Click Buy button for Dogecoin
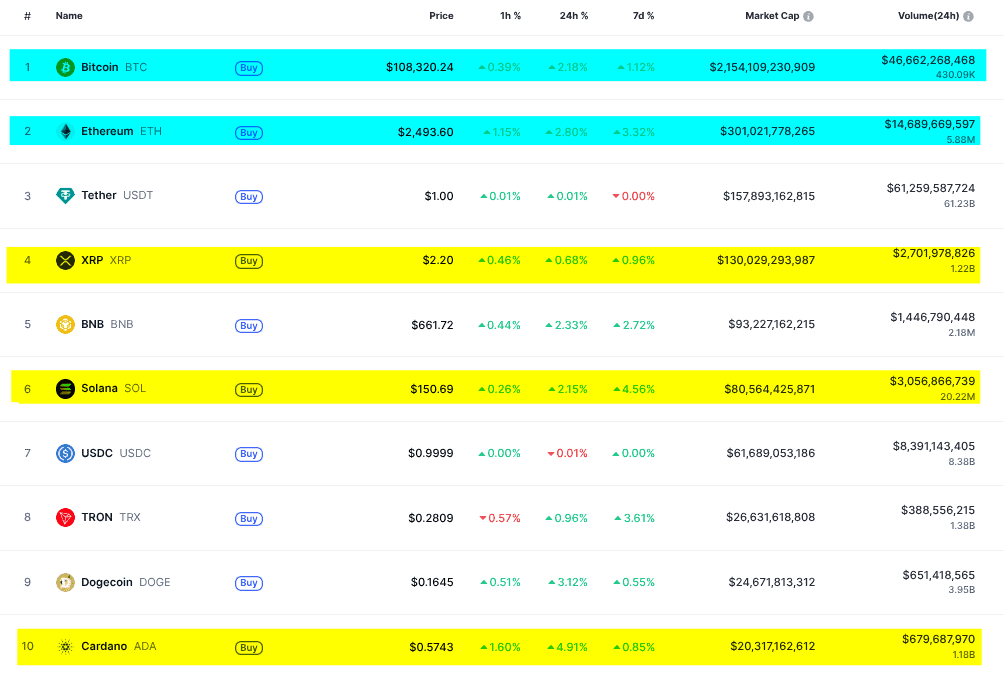The image size is (1004, 677). click(x=249, y=583)
